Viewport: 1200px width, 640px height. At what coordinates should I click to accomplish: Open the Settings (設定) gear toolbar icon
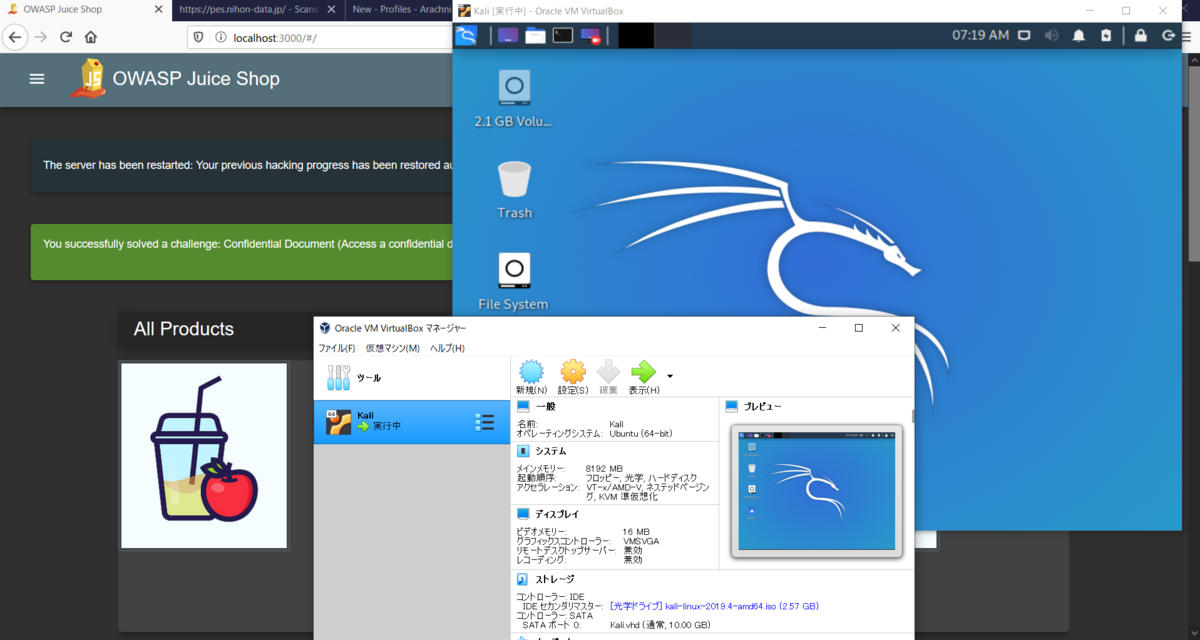[x=573, y=377]
